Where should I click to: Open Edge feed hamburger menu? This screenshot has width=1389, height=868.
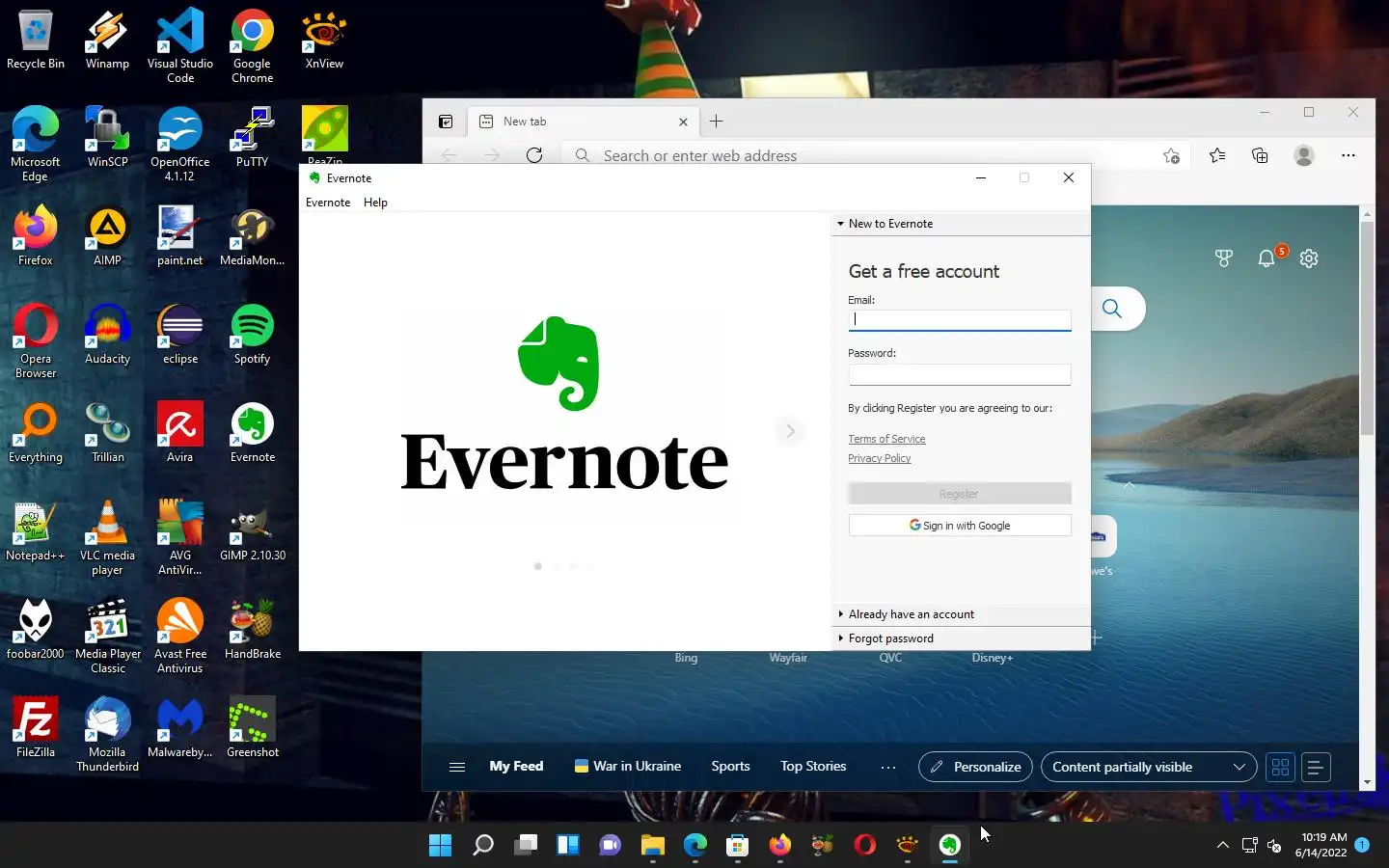pos(457,767)
